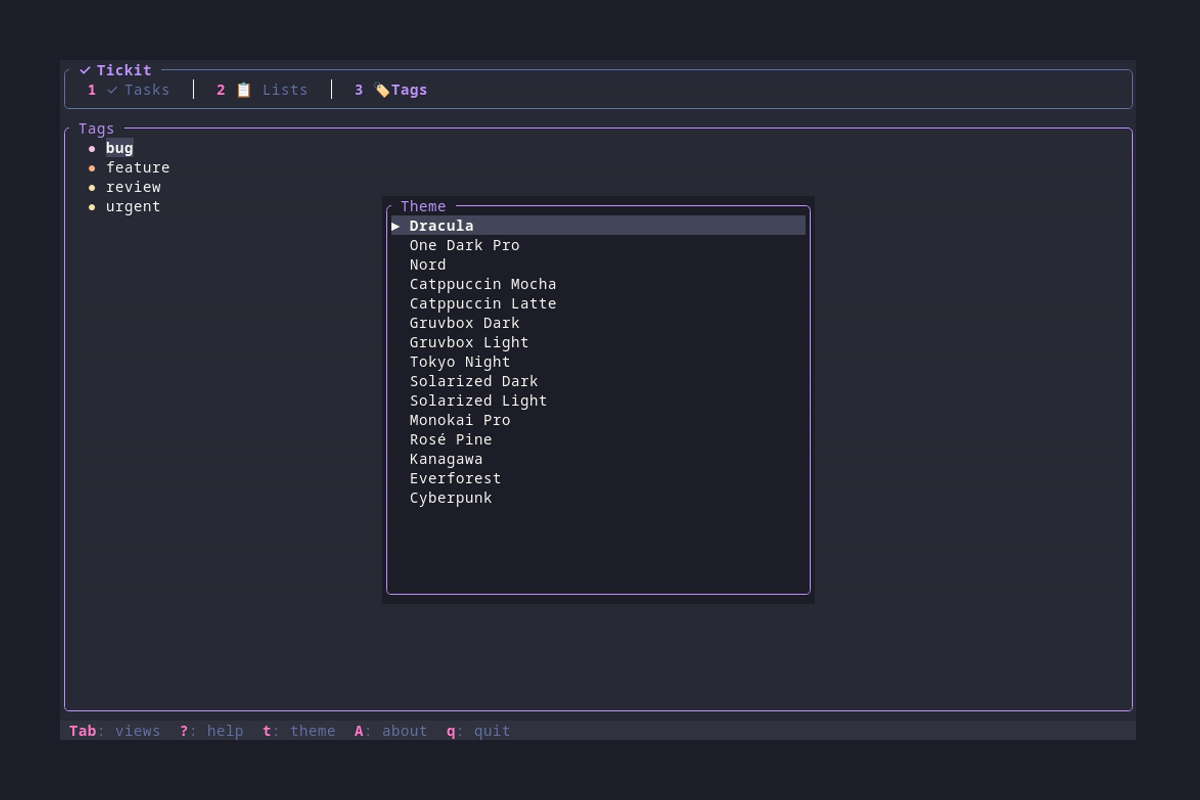Image resolution: width=1200 pixels, height=800 pixels.
Task: Select the Nord theme
Action: 428,264
